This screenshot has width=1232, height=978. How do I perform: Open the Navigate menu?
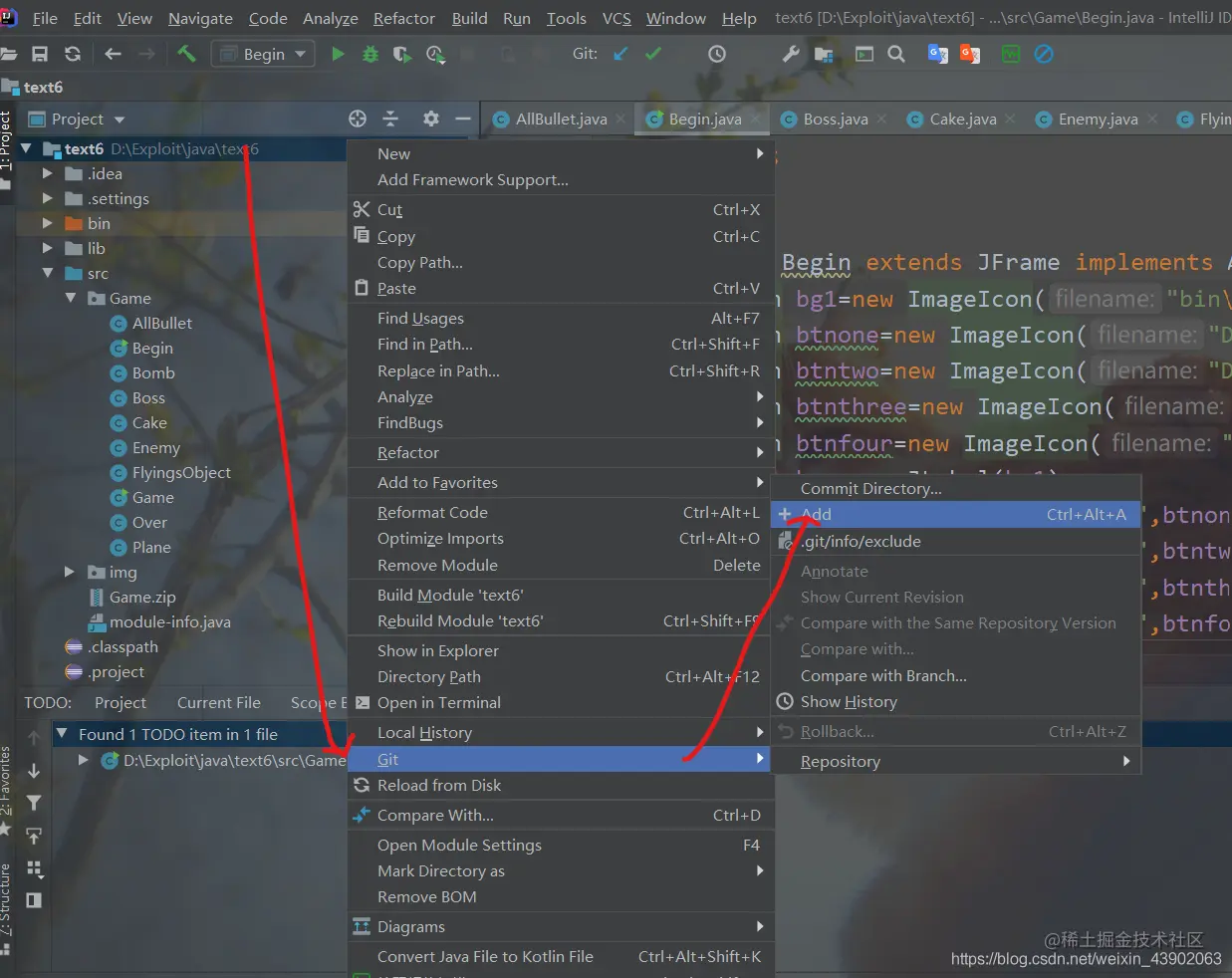(x=200, y=18)
